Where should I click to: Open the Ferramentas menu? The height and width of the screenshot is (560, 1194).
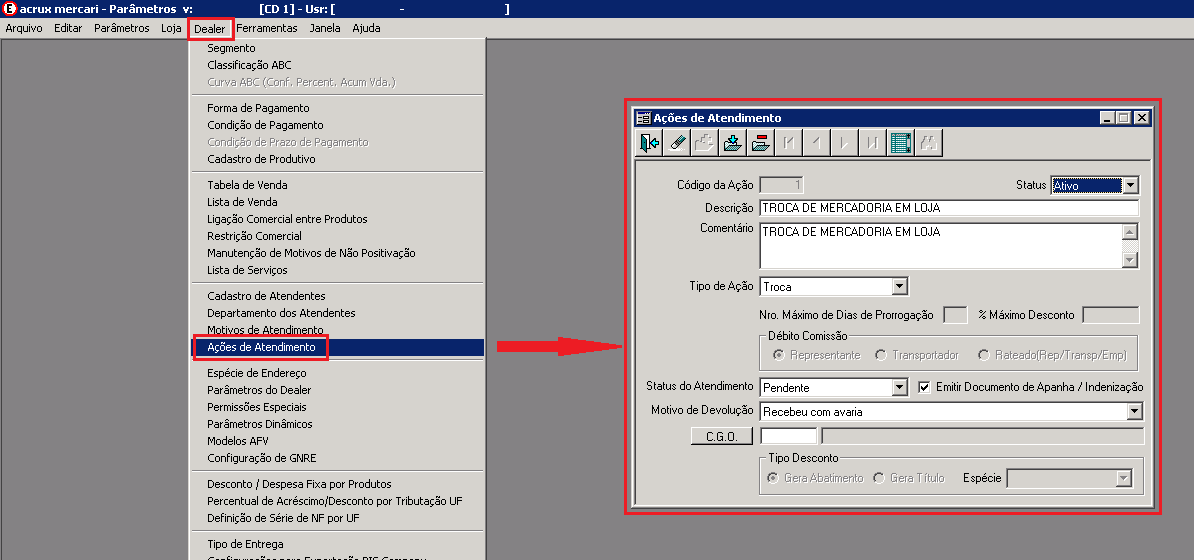[267, 28]
